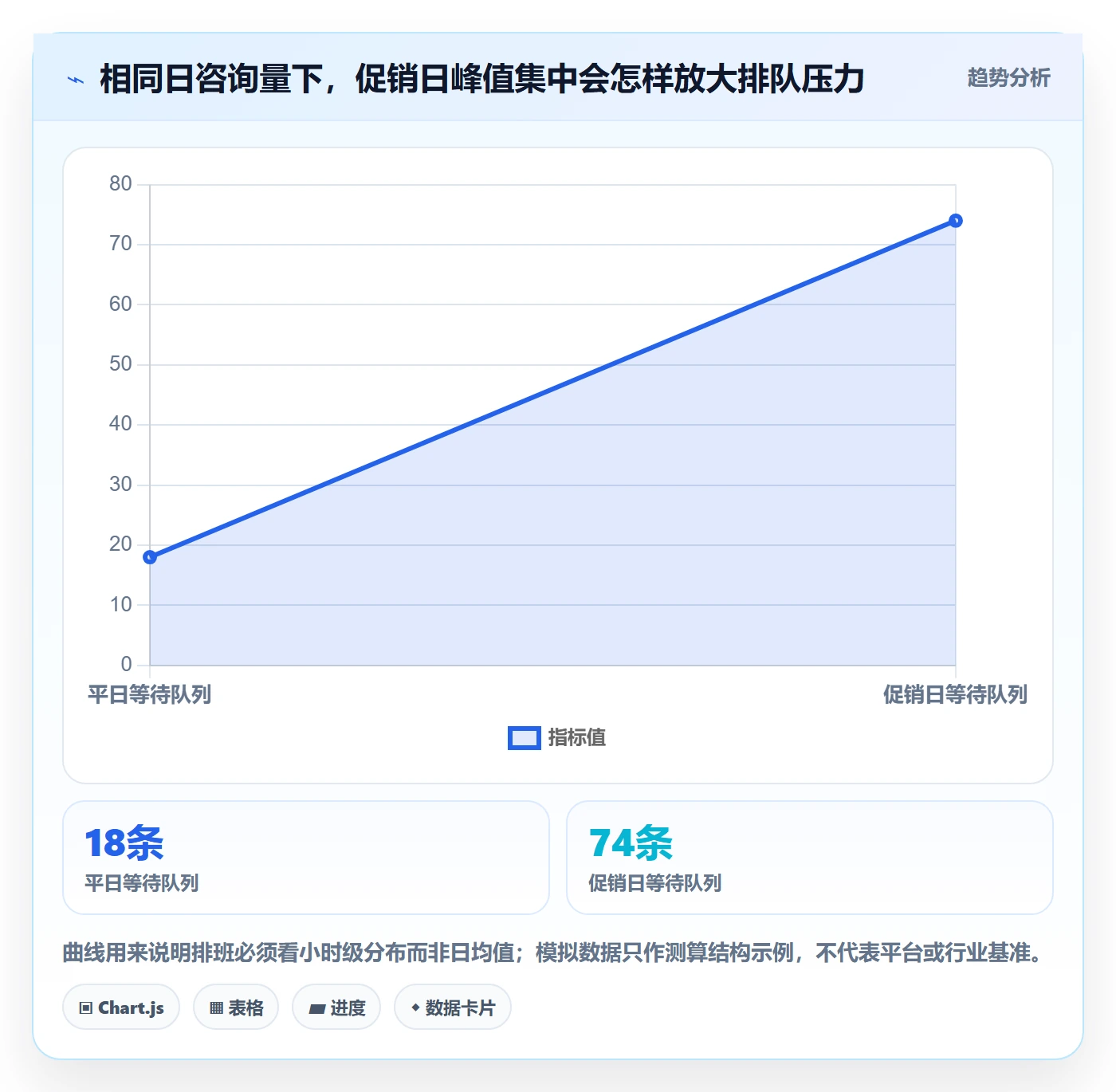Click the y-axis value 80
The image size is (1116, 1092).
click(120, 184)
